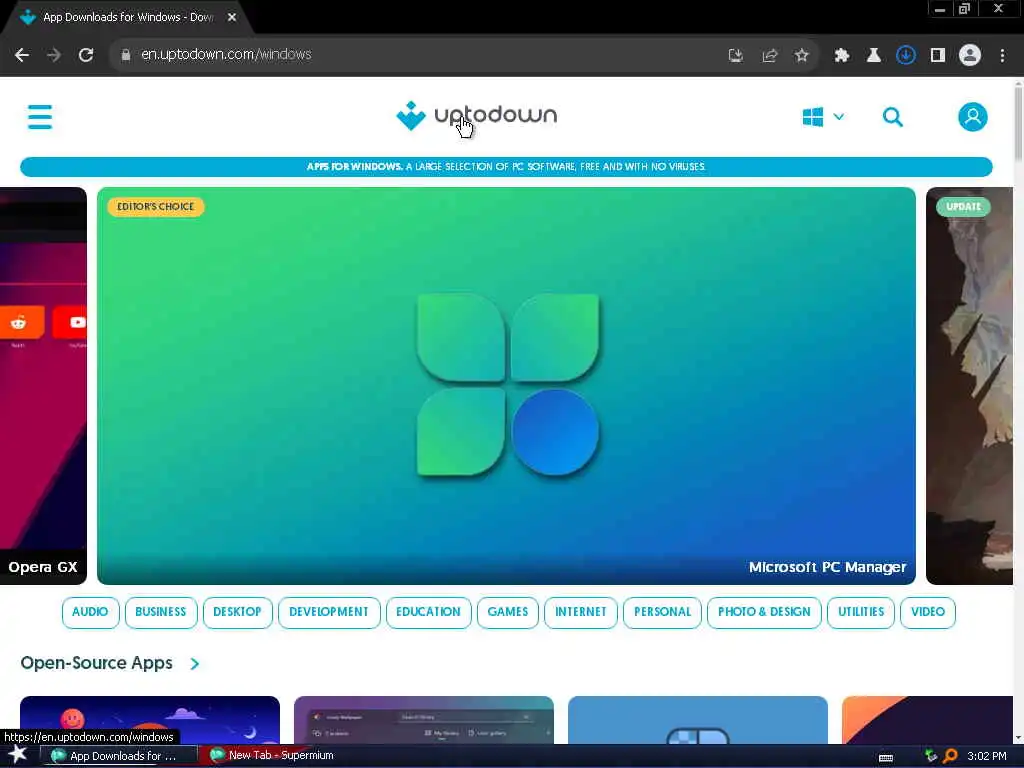
Task: Open the browser extensions puzzle icon
Action: point(842,56)
